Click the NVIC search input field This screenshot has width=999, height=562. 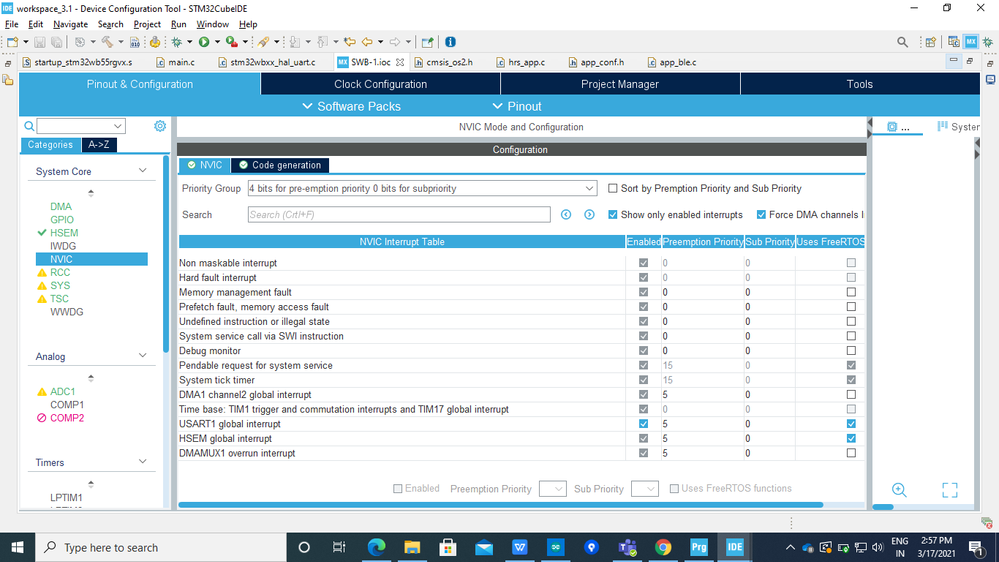tap(399, 215)
